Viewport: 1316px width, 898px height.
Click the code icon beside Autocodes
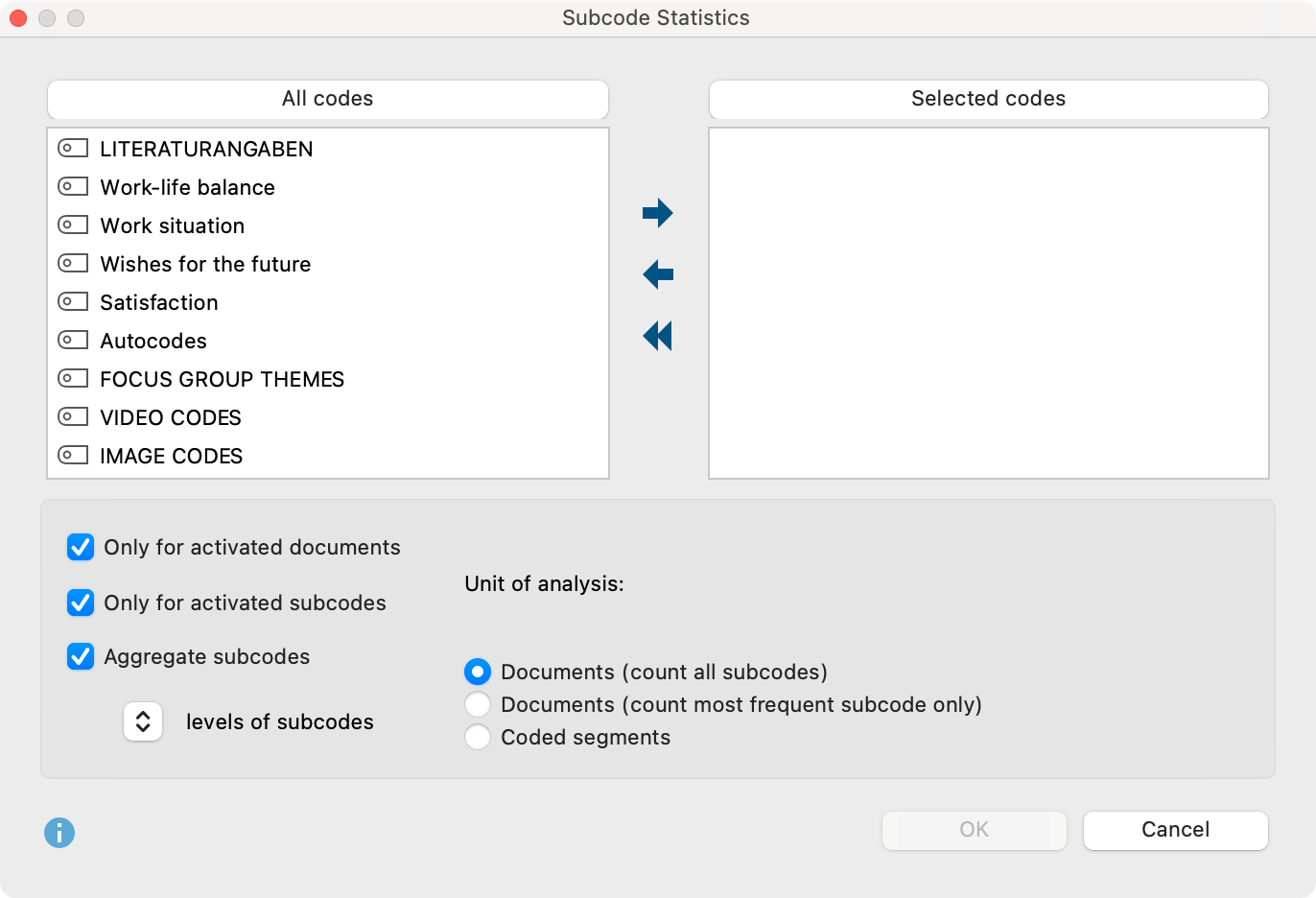73,340
